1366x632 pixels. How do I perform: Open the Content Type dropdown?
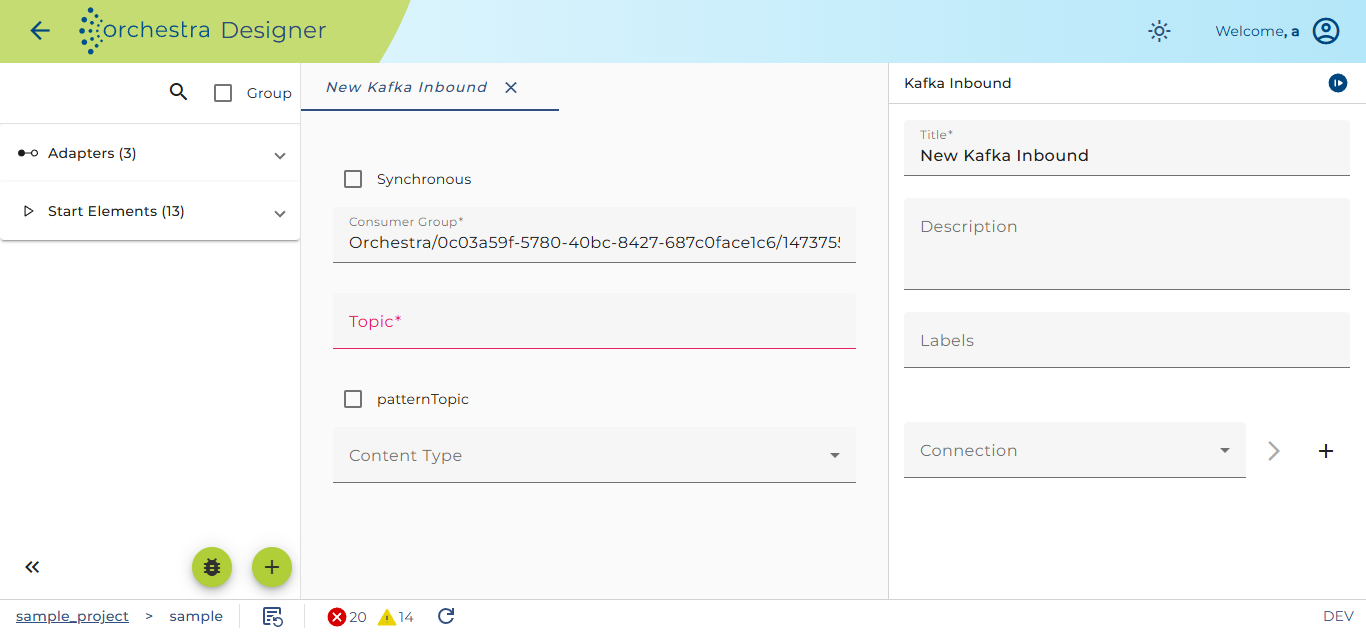coord(594,455)
